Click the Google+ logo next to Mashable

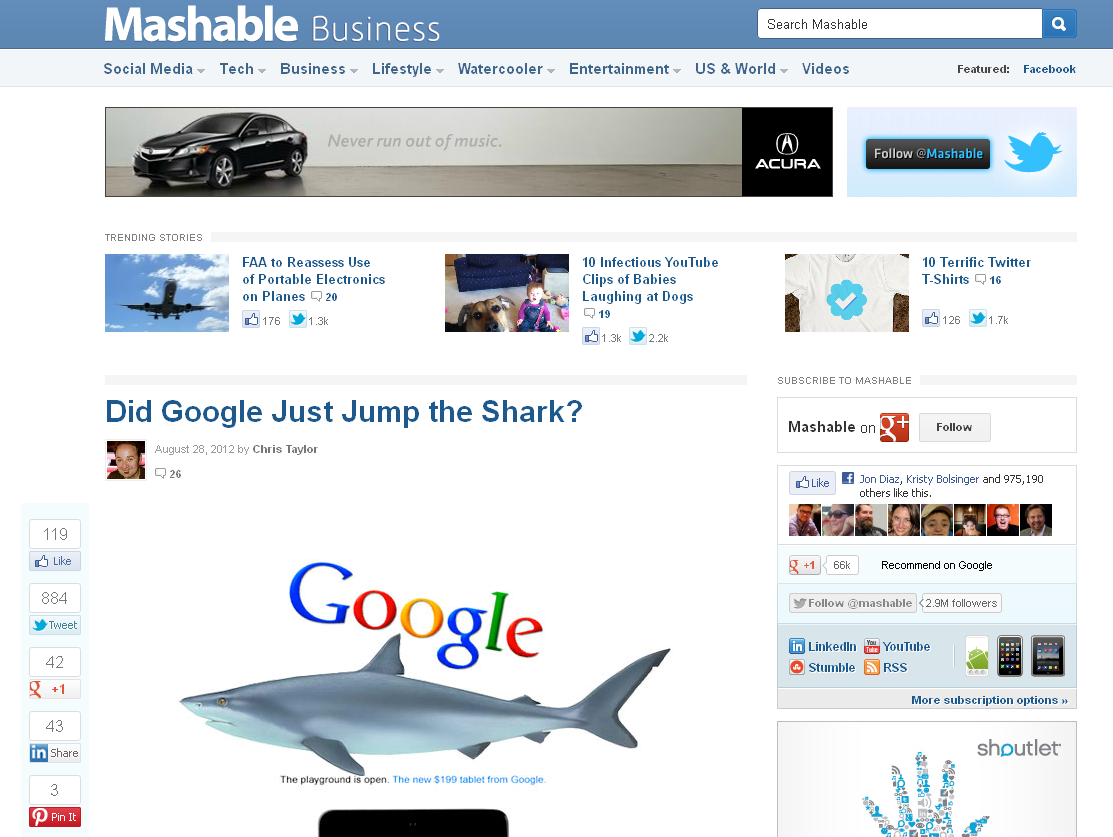click(894, 427)
